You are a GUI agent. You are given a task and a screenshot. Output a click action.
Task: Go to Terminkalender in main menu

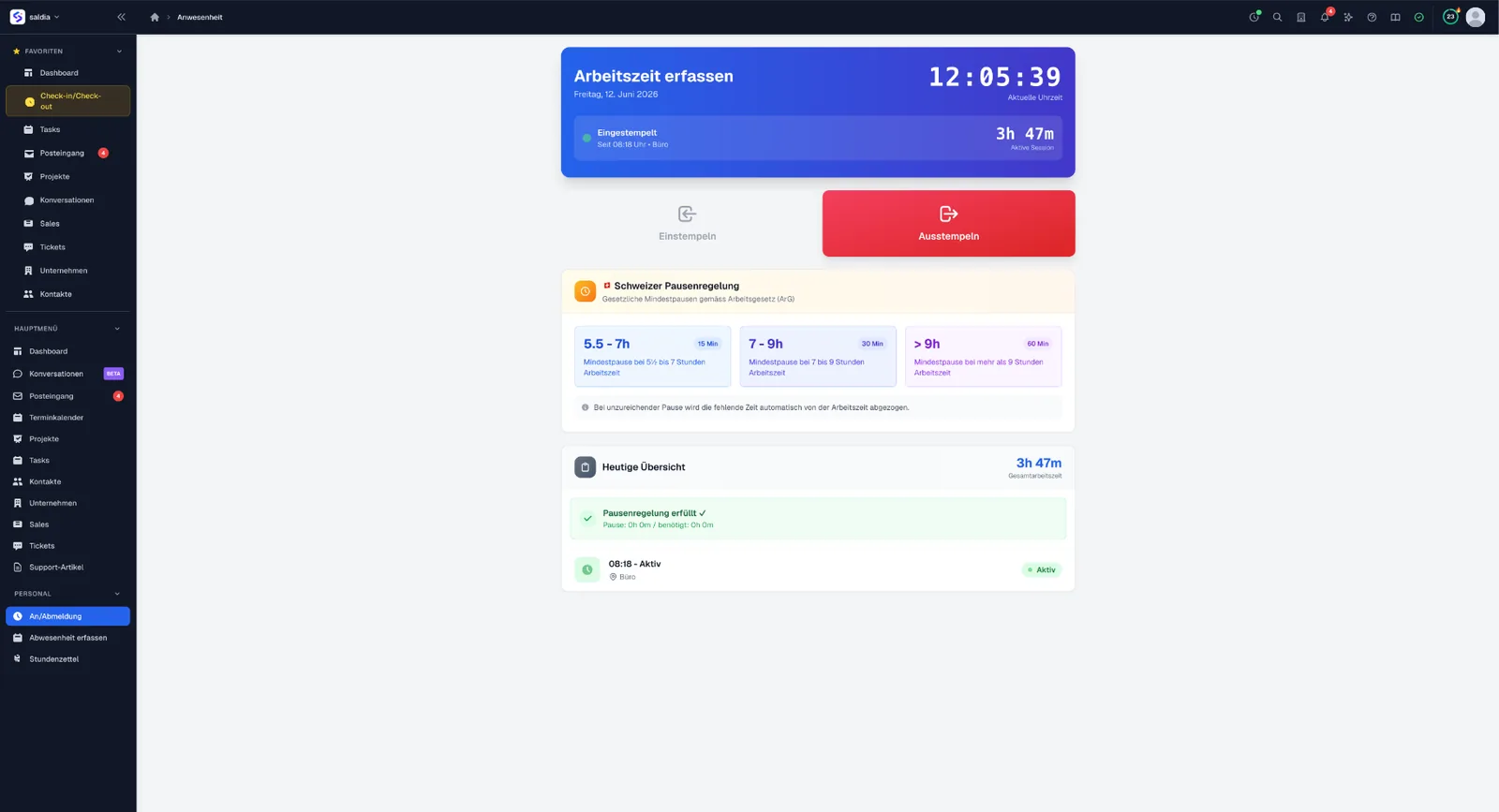click(x=67, y=418)
